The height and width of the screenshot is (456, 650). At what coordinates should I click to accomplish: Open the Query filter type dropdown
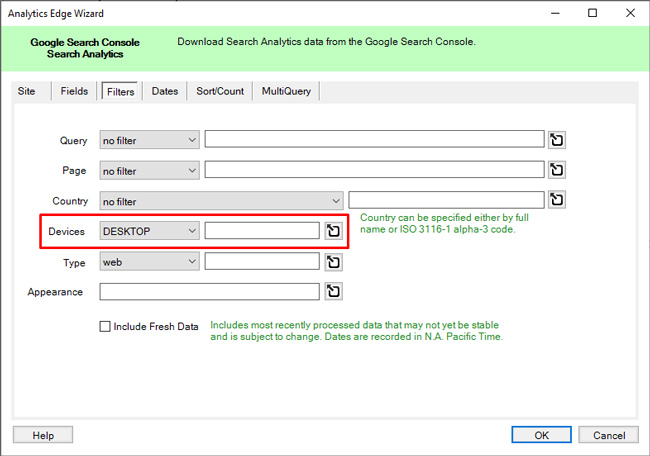[x=149, y=140]
